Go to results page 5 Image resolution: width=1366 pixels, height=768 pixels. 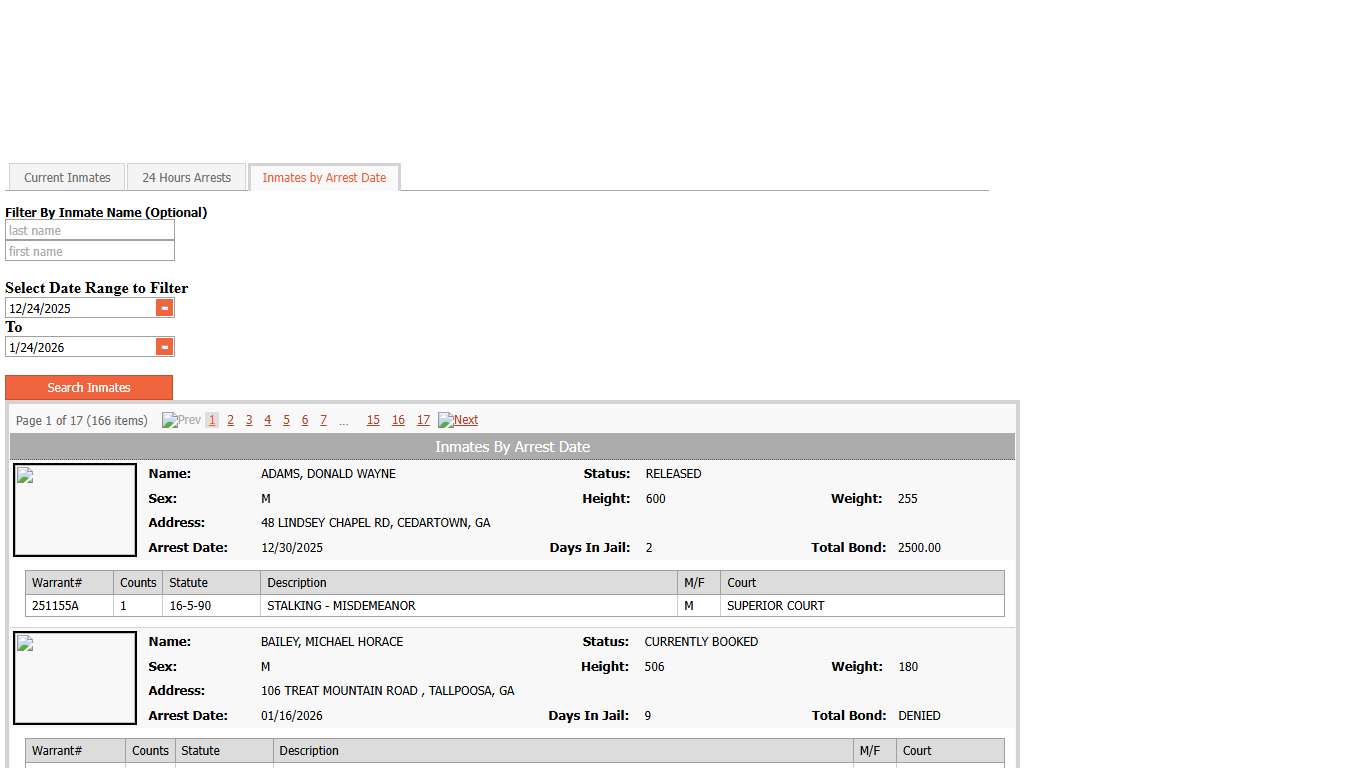tap(286, 420)
